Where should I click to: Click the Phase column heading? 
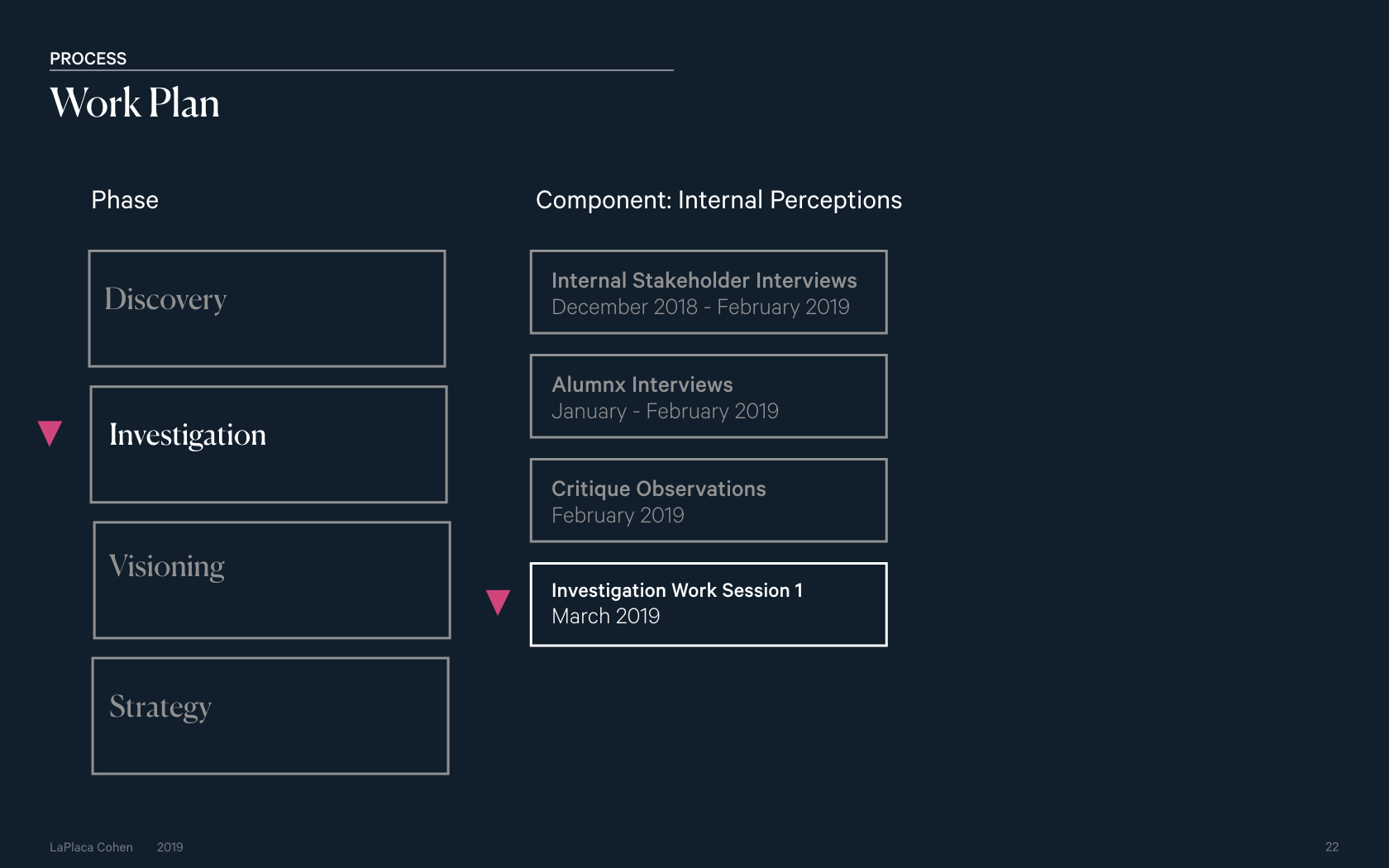[125, 200]
